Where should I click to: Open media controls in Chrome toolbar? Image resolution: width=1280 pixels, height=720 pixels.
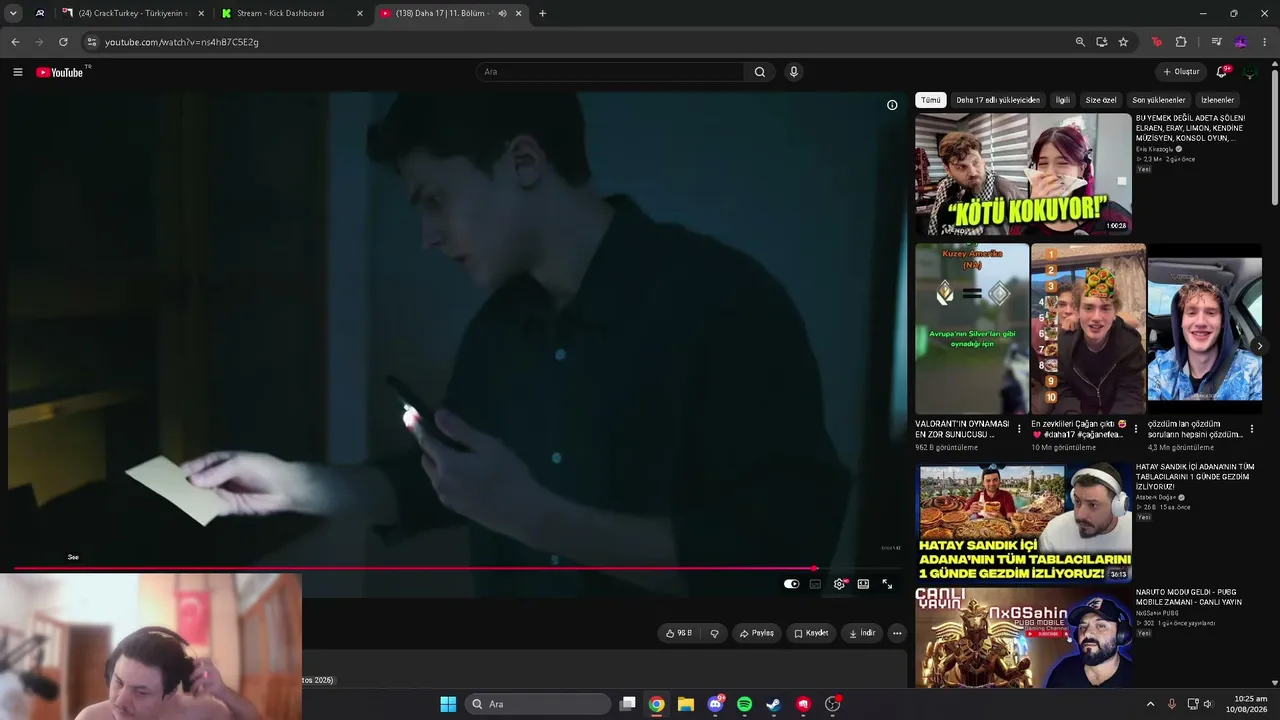pos(1216,42)
